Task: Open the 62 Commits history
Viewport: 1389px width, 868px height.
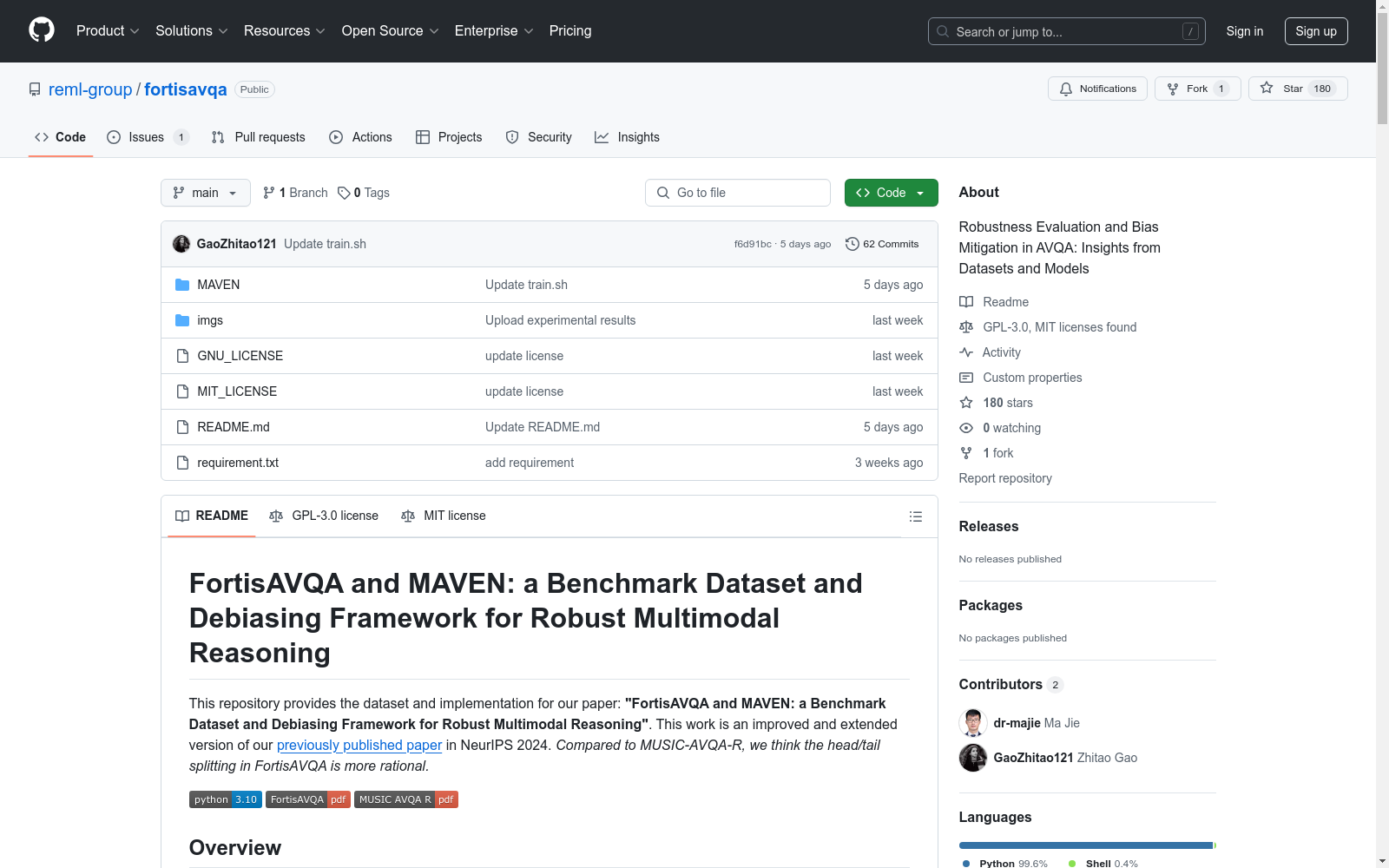Action: click(x=882, y=244)
